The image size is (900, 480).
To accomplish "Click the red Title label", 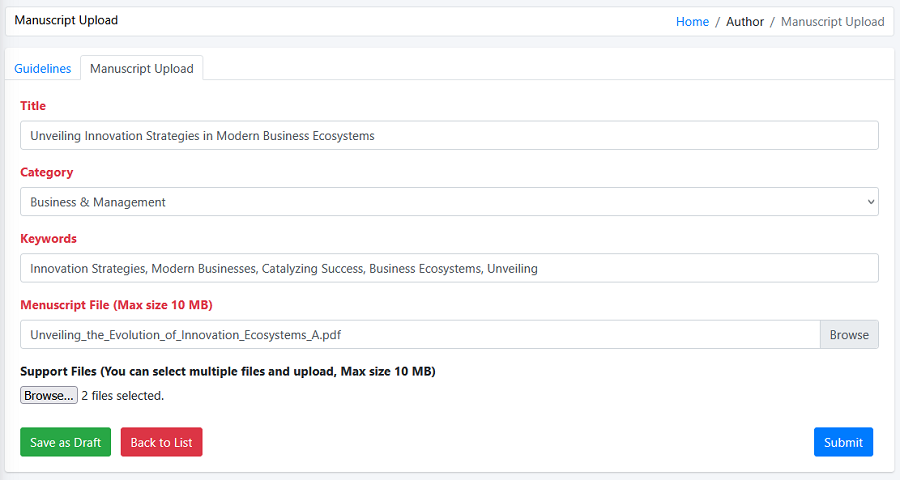I will (x=33, y=106).
